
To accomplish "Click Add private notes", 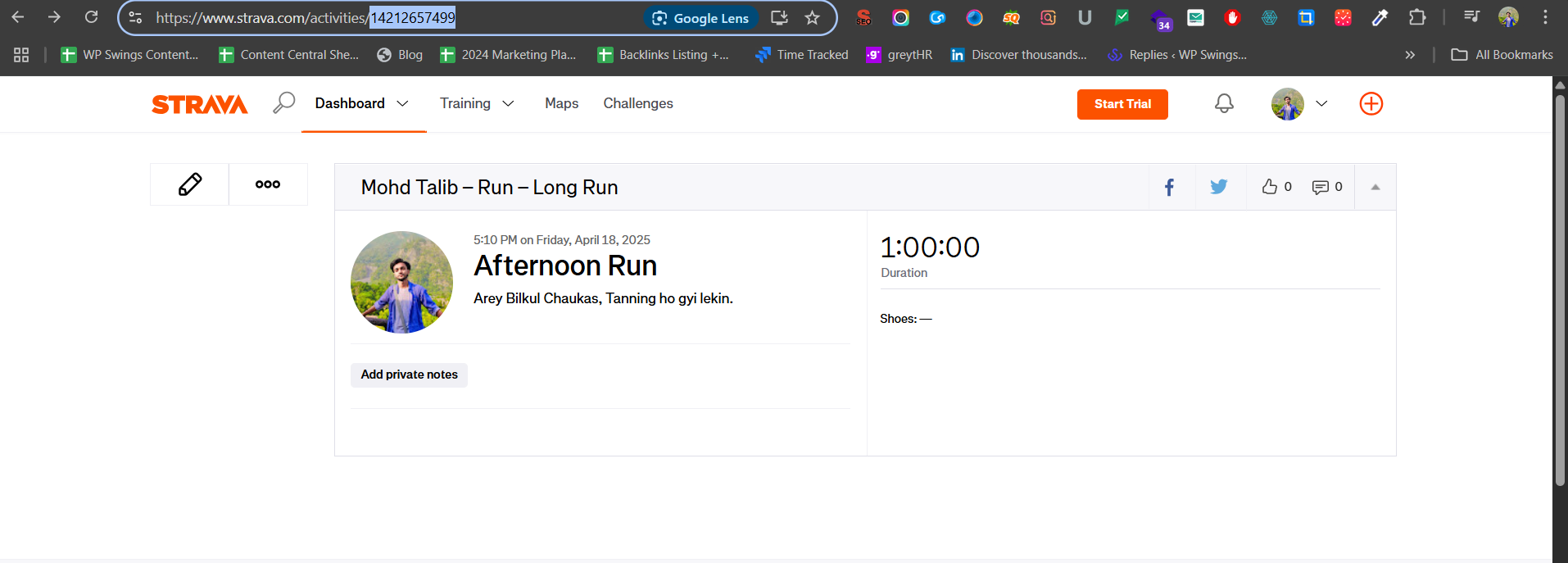I will (x=409, y=375).
